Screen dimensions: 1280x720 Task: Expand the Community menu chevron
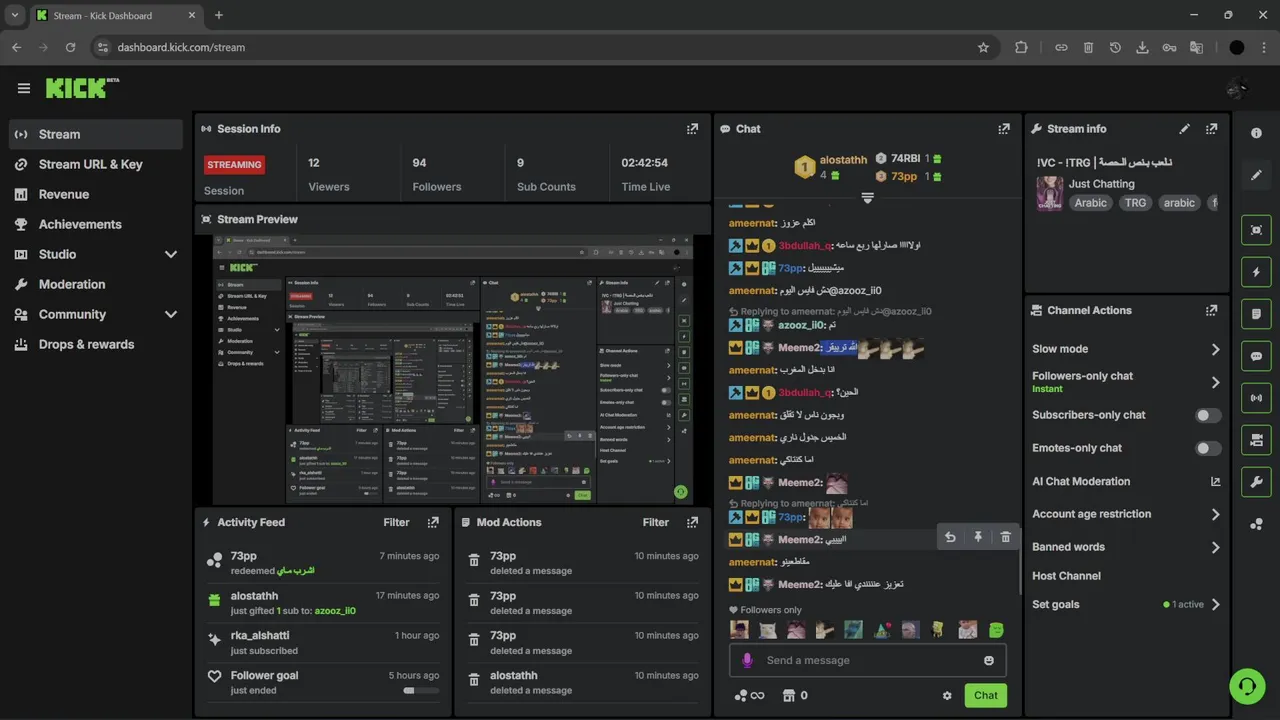[170, 314]
